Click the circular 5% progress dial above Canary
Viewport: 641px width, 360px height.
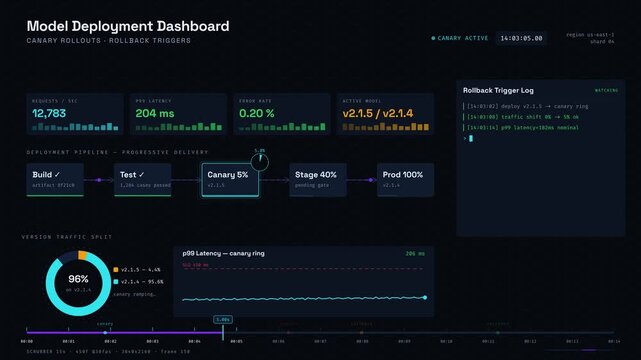260,162
